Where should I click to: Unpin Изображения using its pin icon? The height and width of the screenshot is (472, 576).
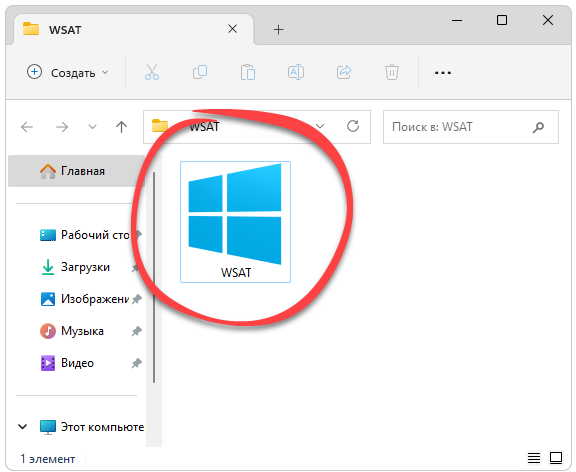(x=137, y=299)
